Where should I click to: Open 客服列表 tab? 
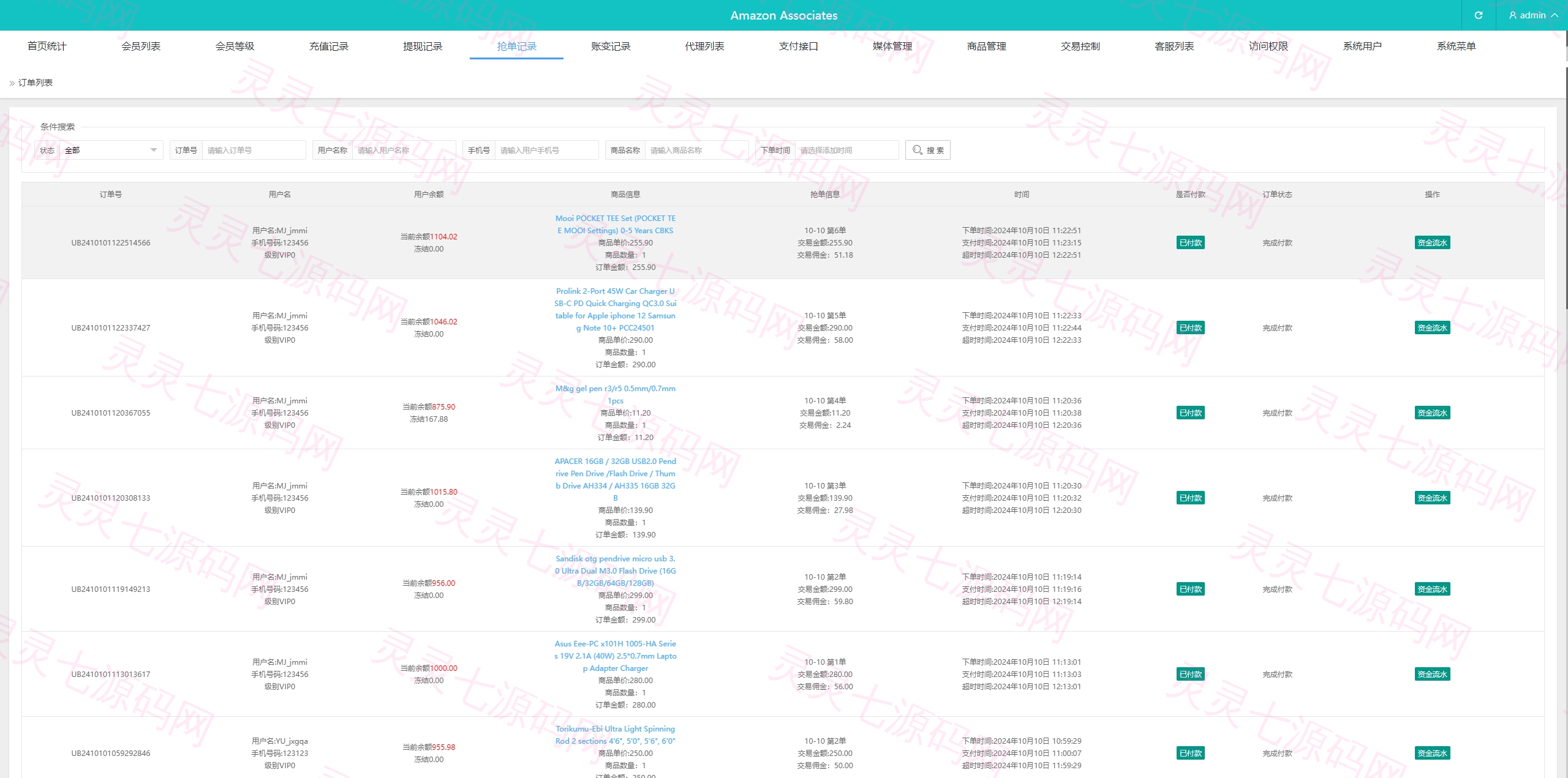(1174, 47)
